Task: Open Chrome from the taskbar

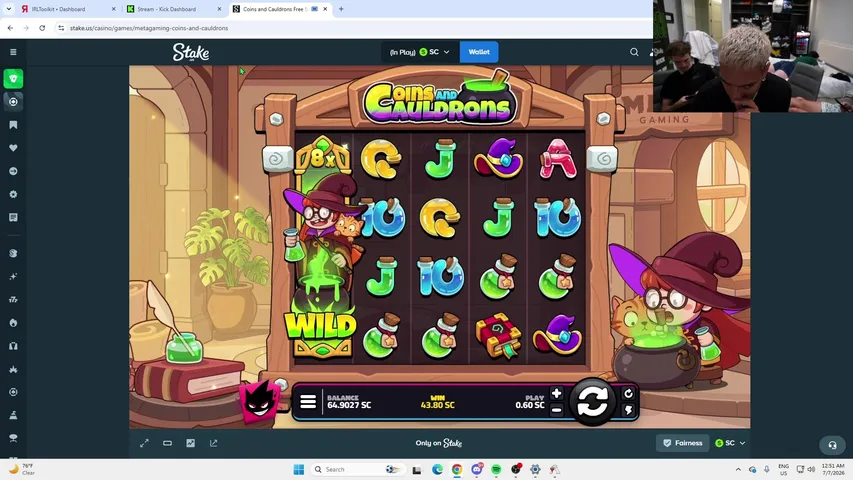Action: 457,469
